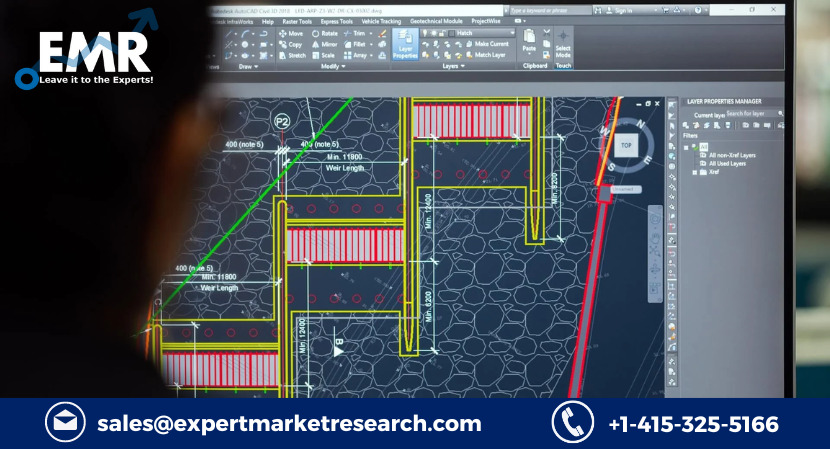
Task: Click the drawing viewport restore button
Action: click(x=648, y=104)
